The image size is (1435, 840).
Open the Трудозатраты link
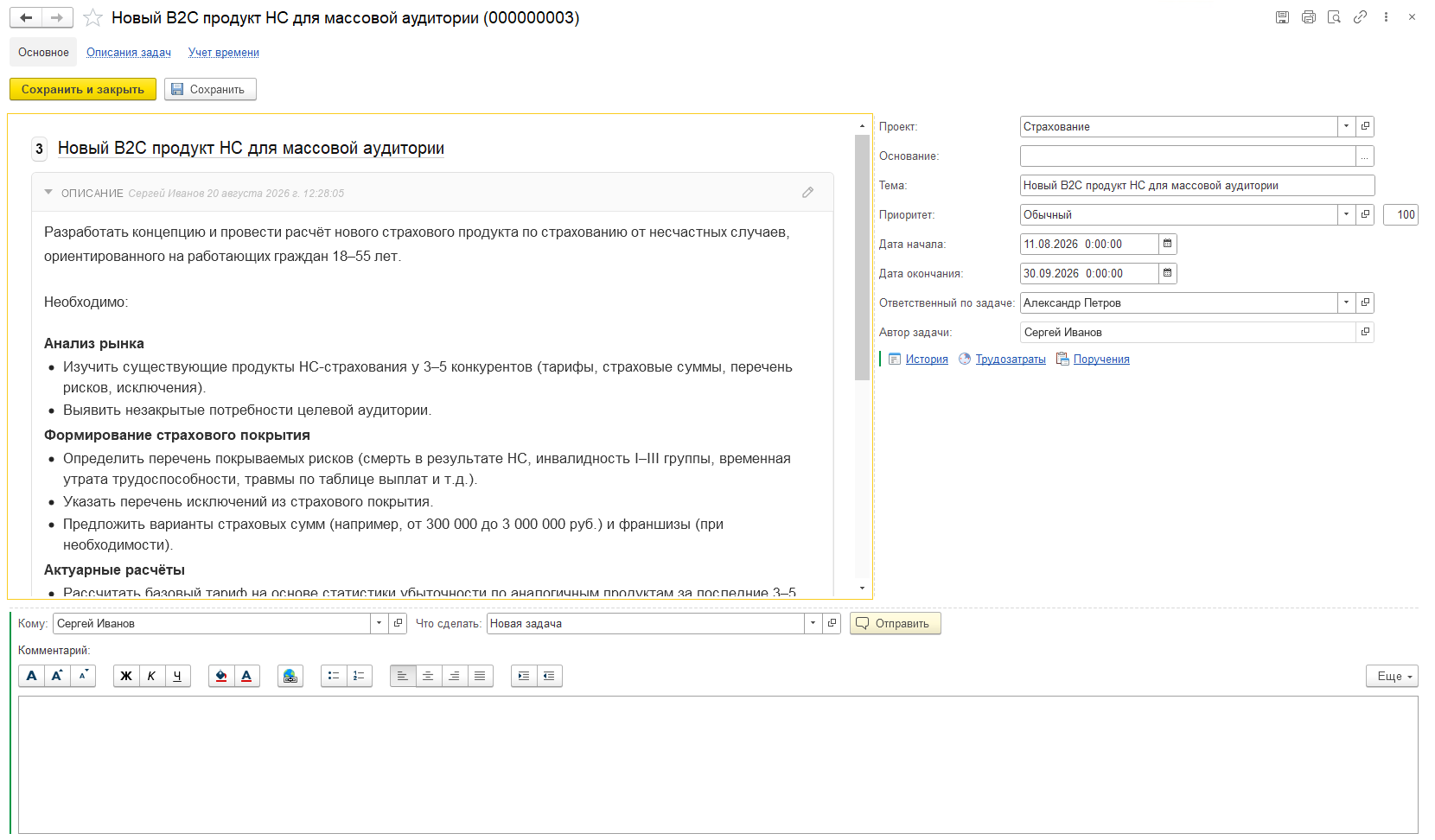(1011, 360)
